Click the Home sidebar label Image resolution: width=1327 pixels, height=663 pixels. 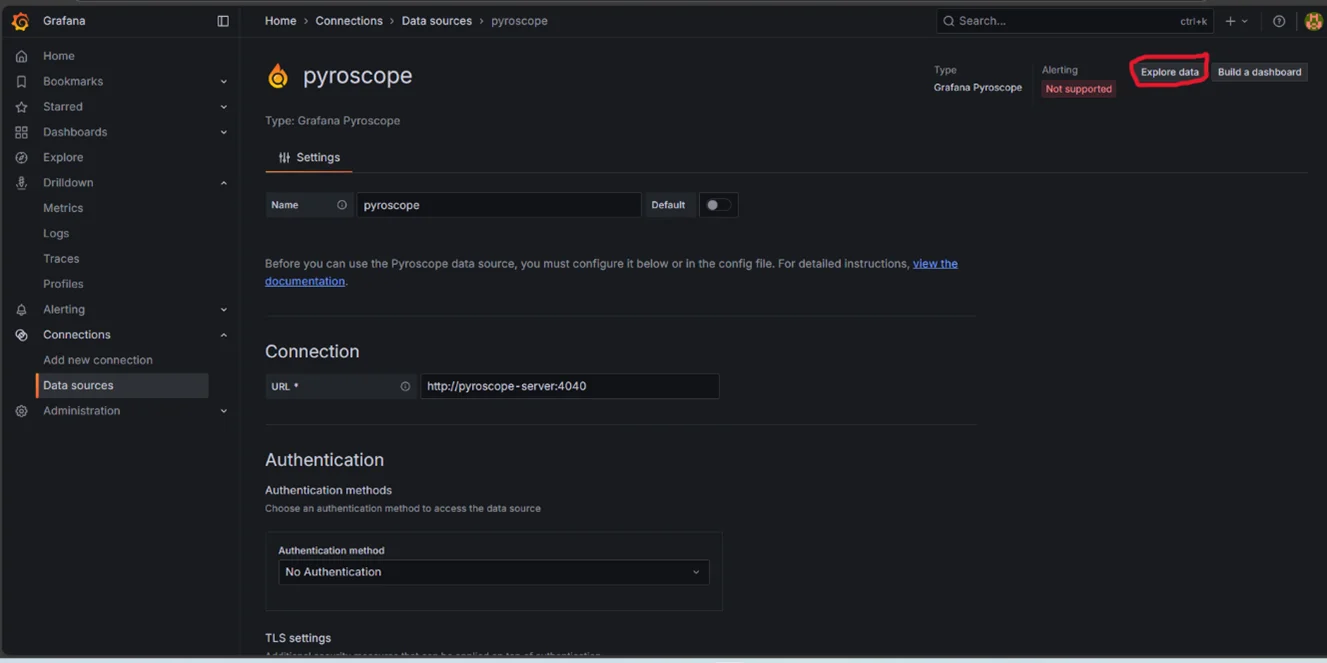tap(59, 56)
